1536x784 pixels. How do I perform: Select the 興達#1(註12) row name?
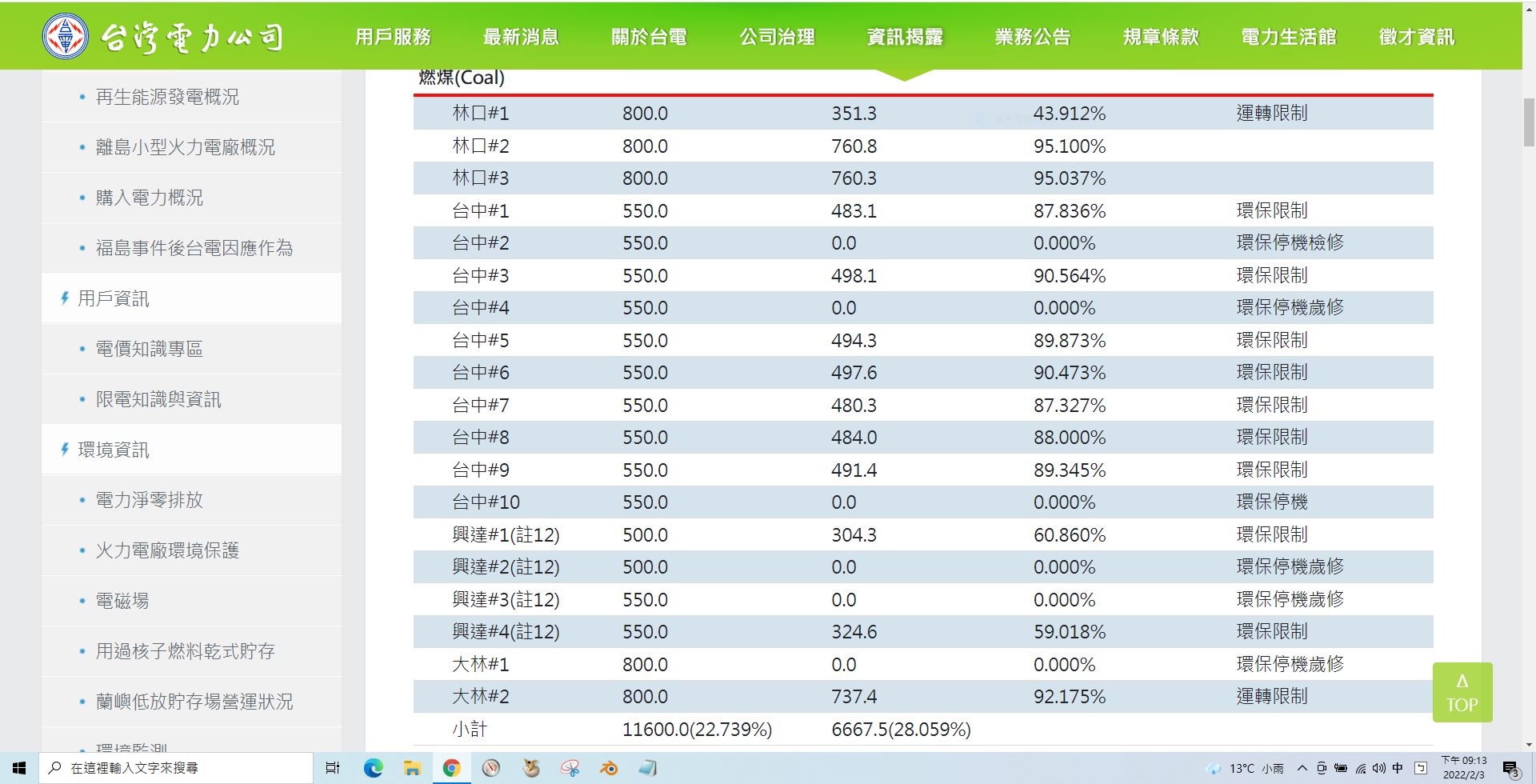click(506, 535)
